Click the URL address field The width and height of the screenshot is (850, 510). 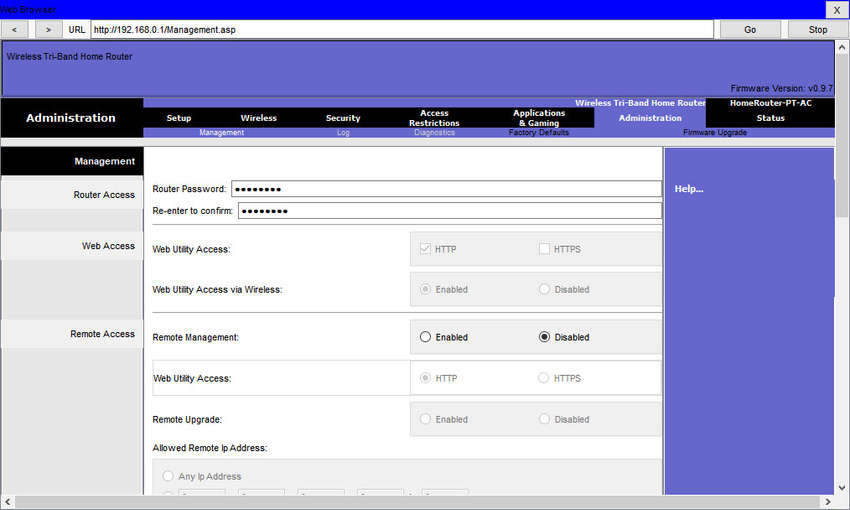pos(402,30)
